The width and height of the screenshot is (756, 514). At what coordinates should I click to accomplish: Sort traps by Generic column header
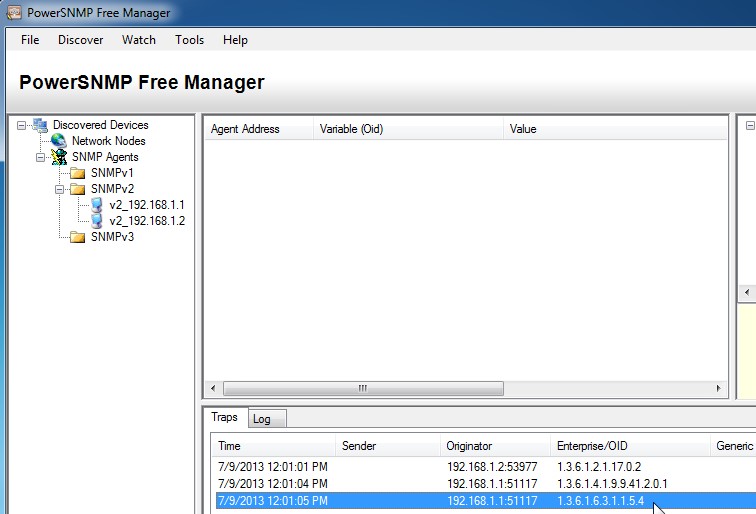coord(733,446)
